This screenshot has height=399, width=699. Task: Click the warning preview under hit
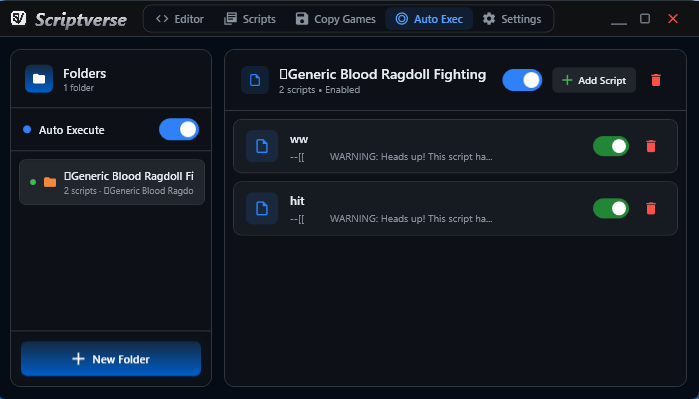click(x=391, y=219)
